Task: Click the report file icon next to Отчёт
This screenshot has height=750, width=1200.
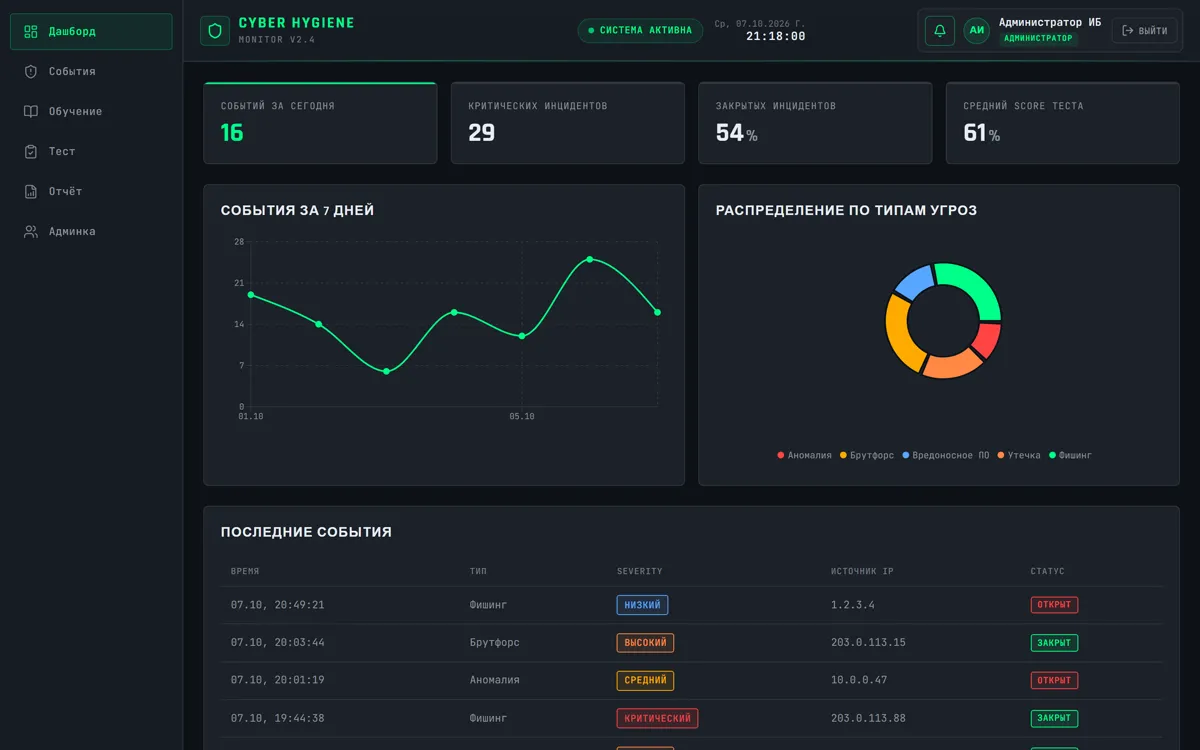Action: tap(31, 192)
